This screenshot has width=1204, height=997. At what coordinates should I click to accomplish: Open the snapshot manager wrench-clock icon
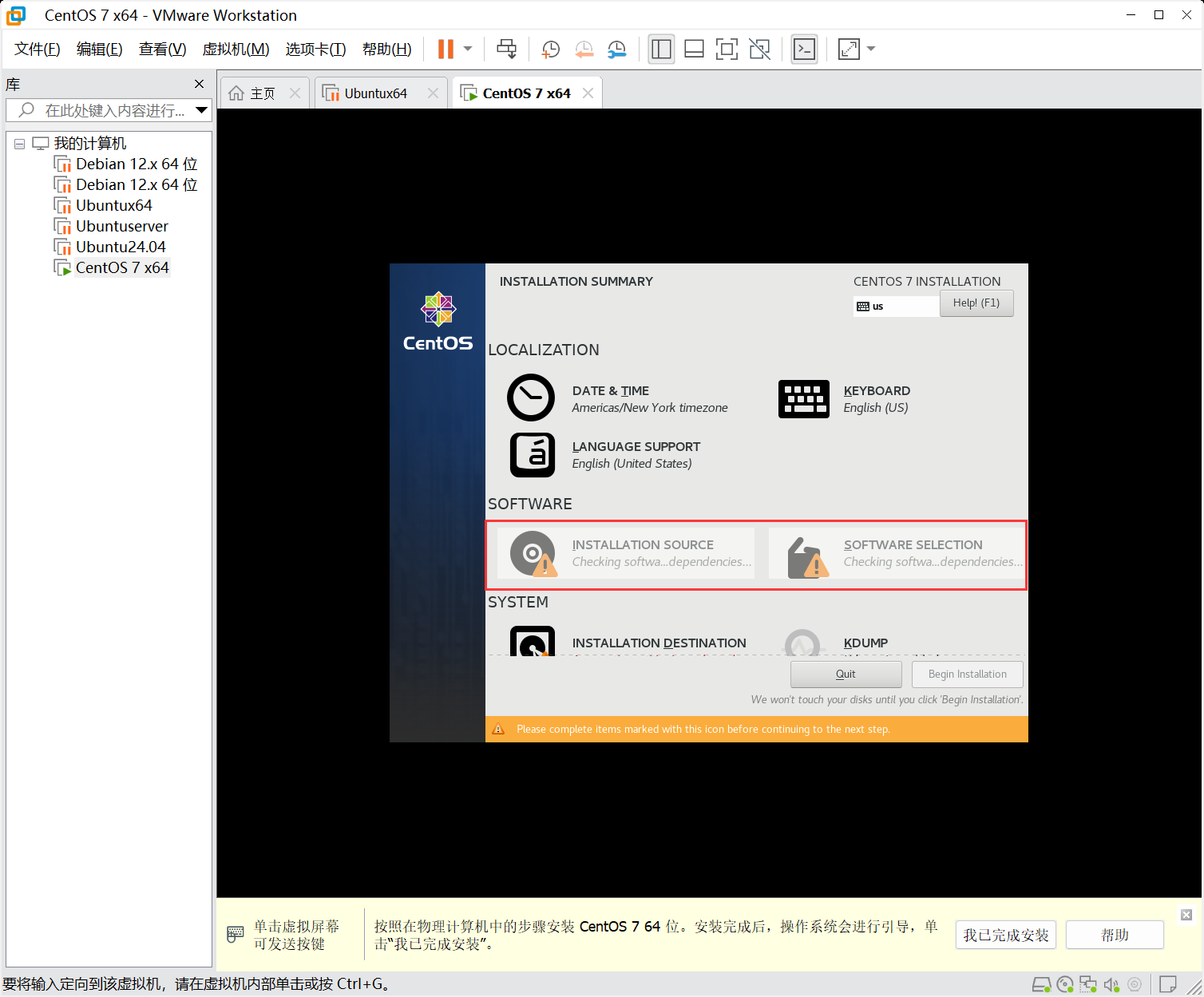pyautogui.click(x=616, y=49)
